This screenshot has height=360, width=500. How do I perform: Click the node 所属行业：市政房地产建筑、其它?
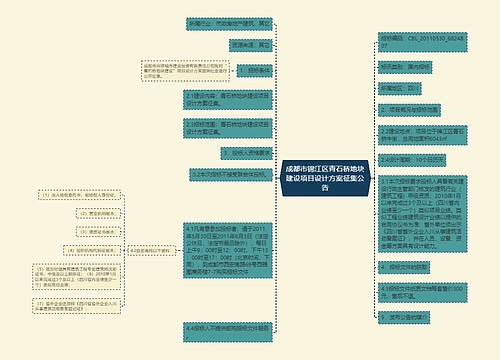pyautogui.click(x=229, y=24)
